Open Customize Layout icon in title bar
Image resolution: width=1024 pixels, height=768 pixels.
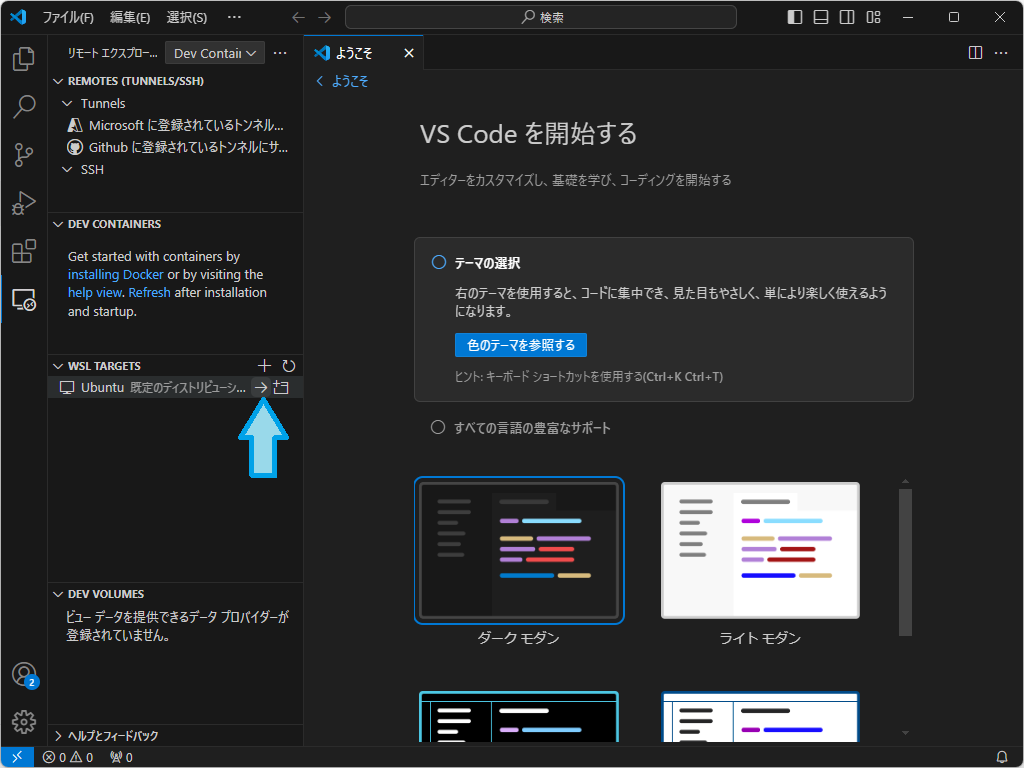point(874,17)
